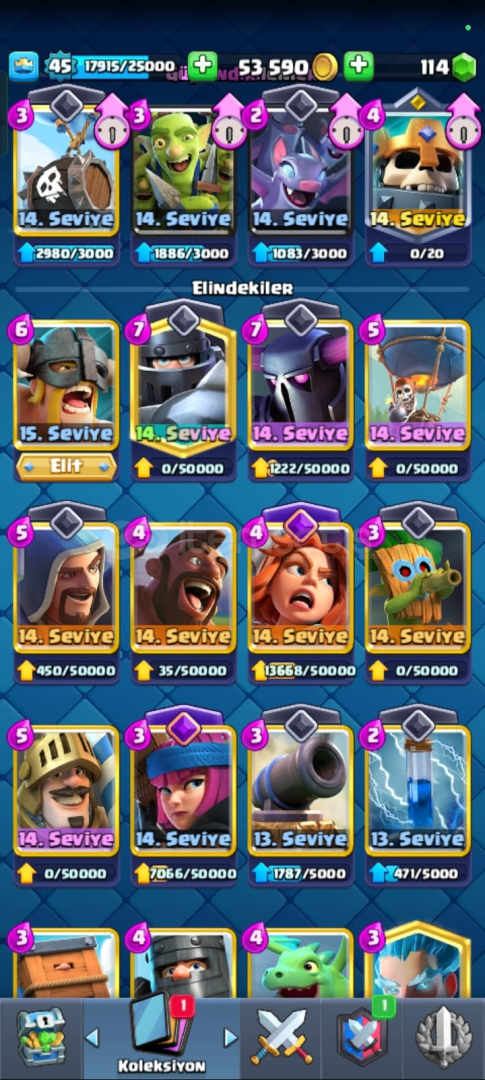Select the Cannon card at 13. Seviye

(x=301, y=791)
